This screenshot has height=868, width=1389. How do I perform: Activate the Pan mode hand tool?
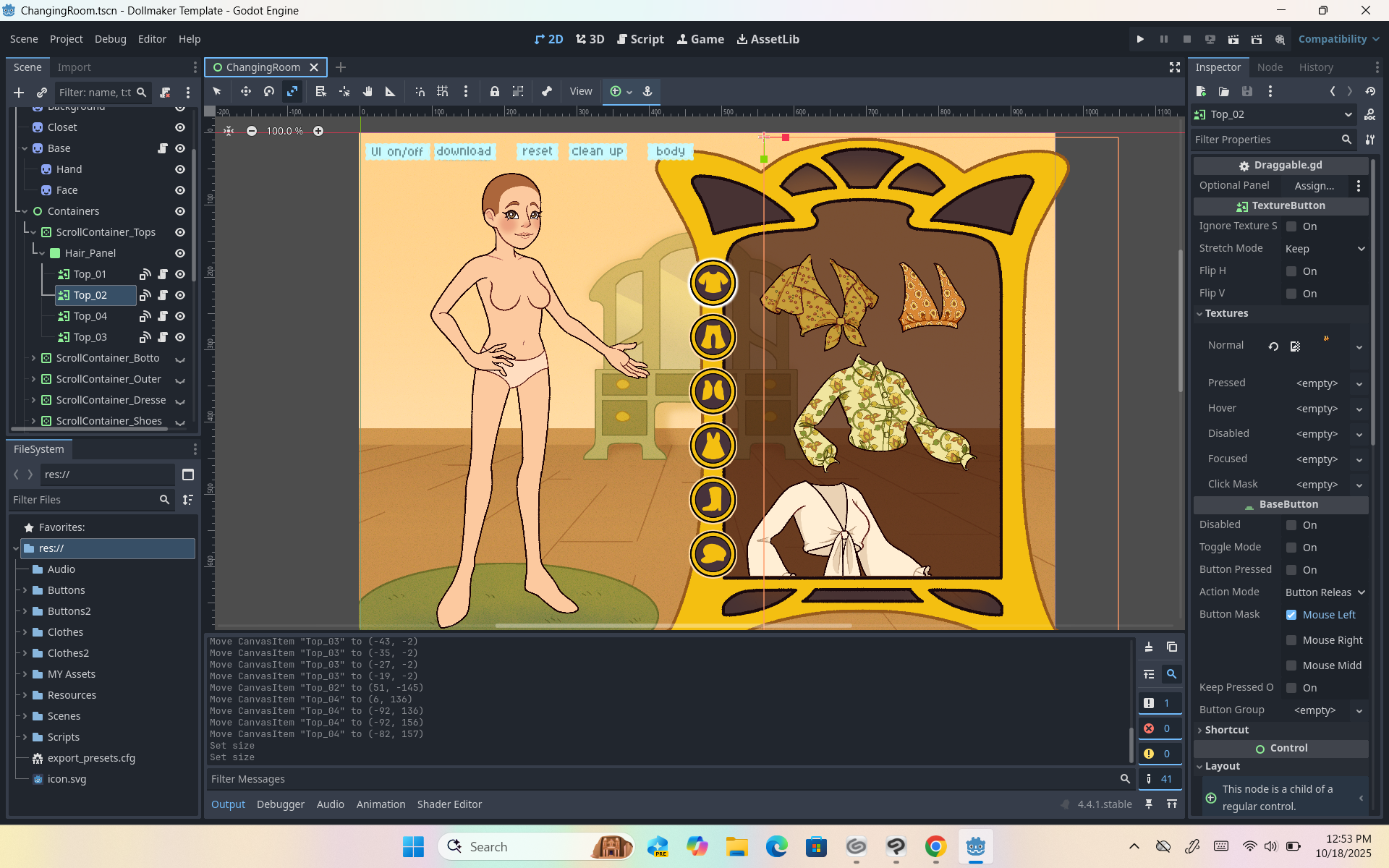coord(368,91)
